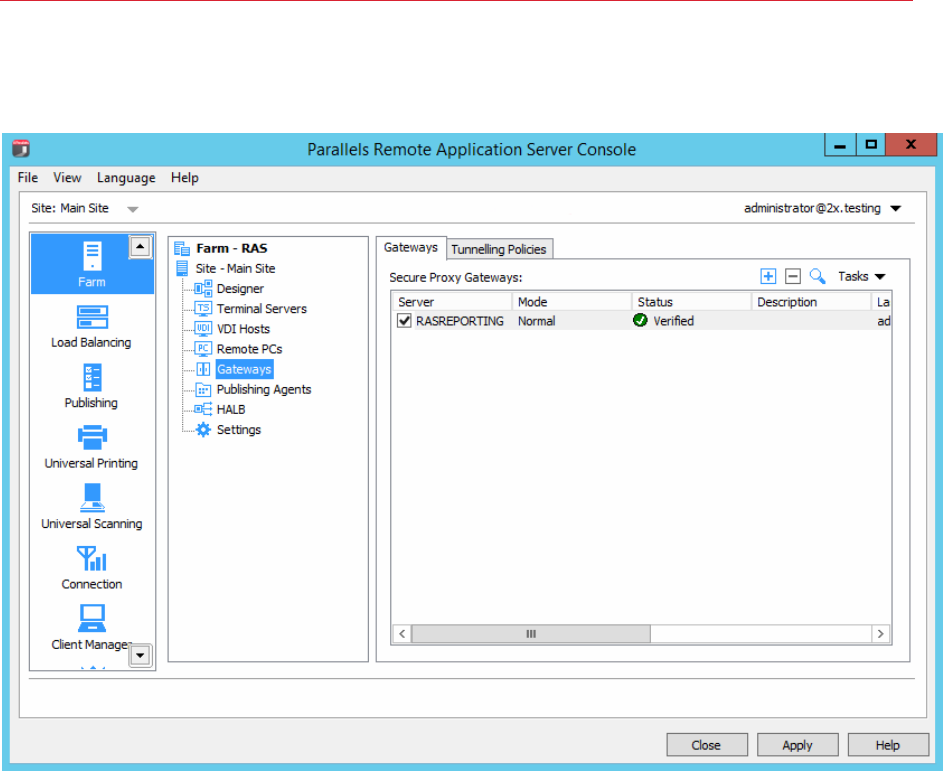The height and width of the screenshot is (771, 943).
Task: Sort list by Description column header
Action: pos(811,302)
